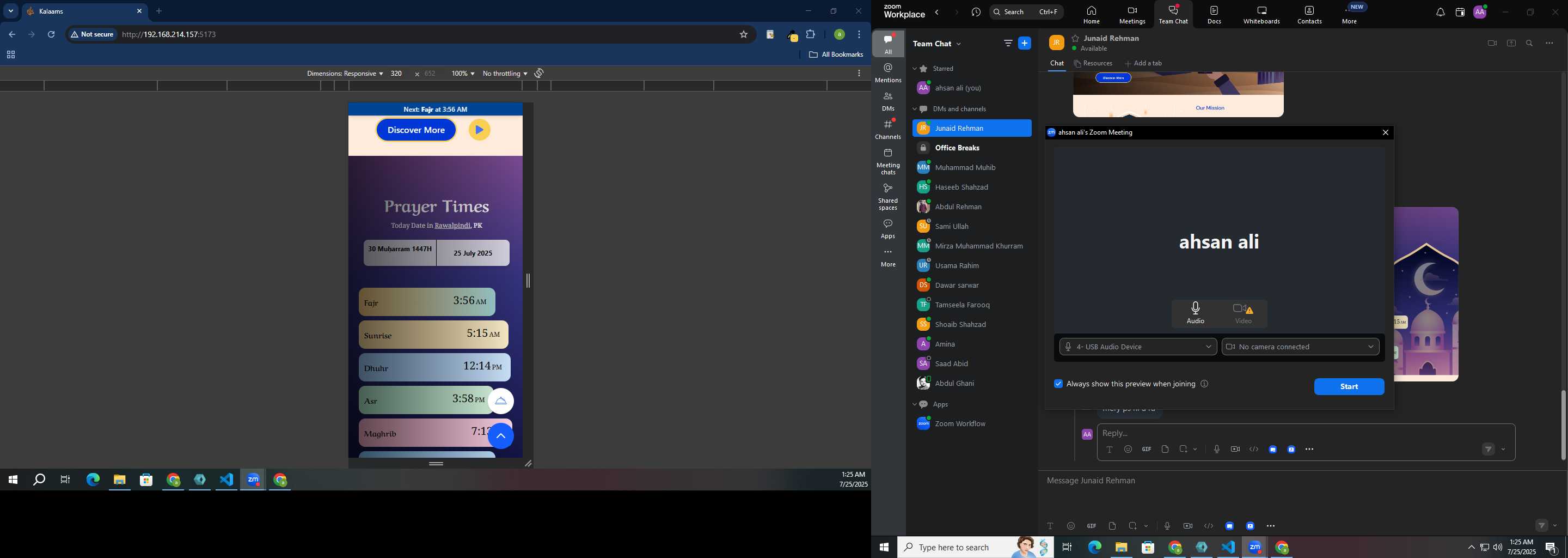This screenshot has width=1568, height=558.
Task: Open Muhammad Muhib chat
Action: click(x=971, y=167)
